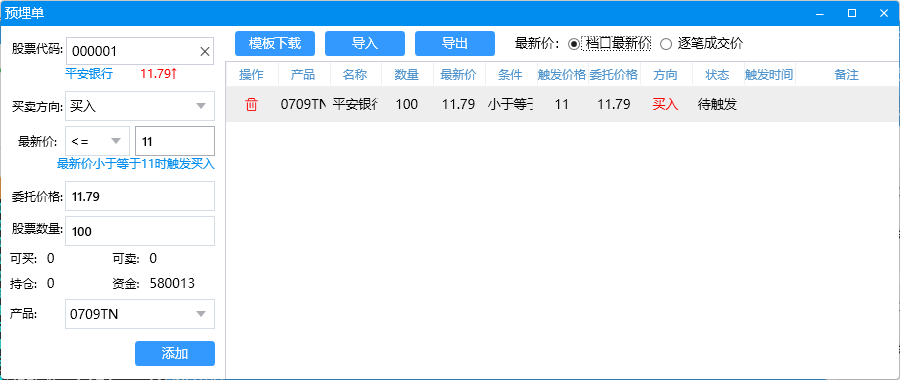Click the hint 最新价小于等于11时触发买入
The width and height of the screenshot is (900, 380).
pyautogui.click(x=135, y=164)
